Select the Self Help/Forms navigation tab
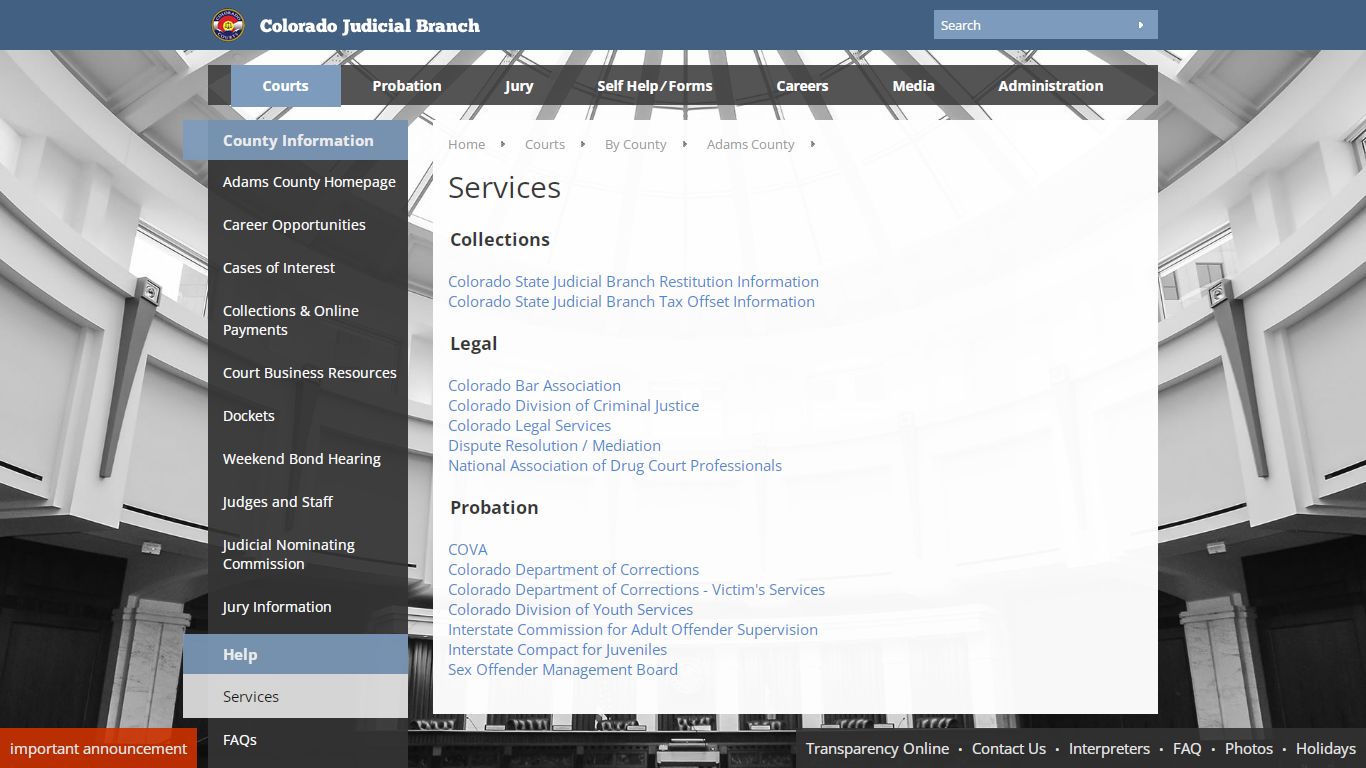This screenshot has width=1366, height=768. [655, 86]
